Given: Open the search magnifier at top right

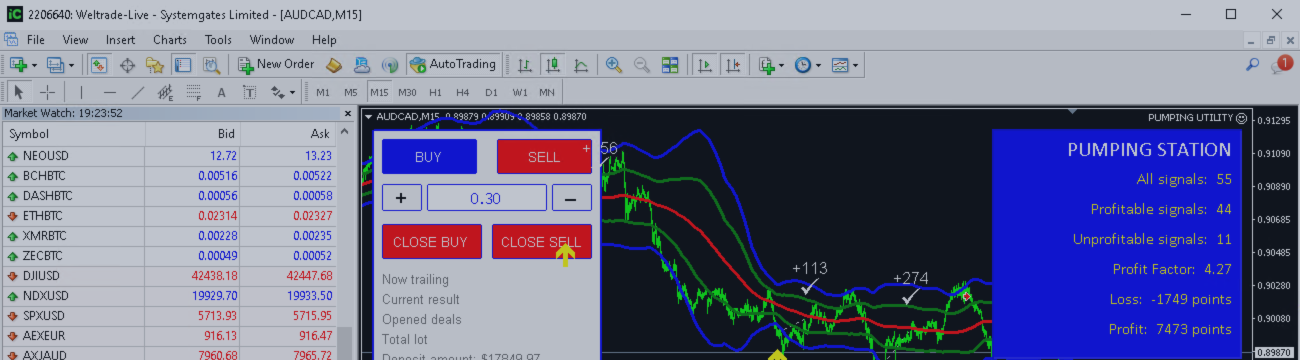Looking at the screenshot, I should (1252, 64).
